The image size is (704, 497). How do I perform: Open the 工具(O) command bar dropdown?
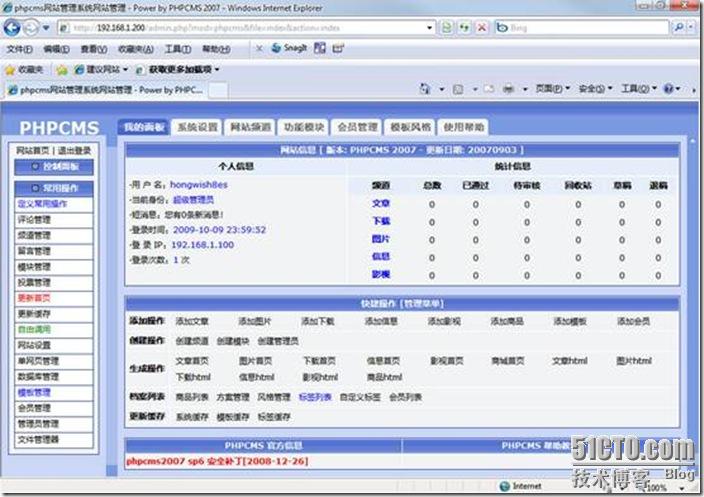pyautogui.click(x=638, y=89)
